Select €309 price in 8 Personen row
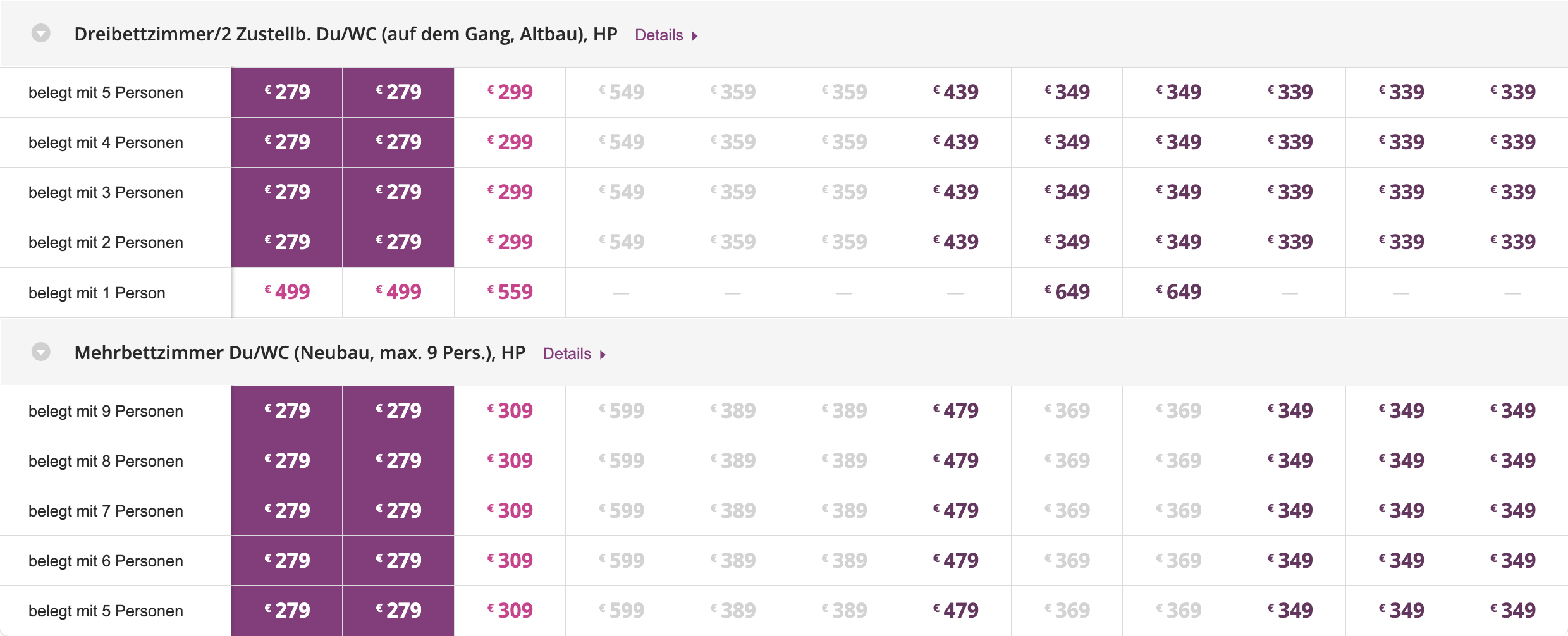 tap(510, 461)
